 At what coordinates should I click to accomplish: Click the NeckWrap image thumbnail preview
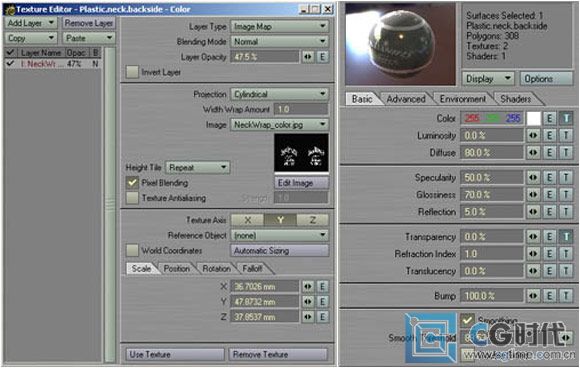click(x=301, y=153)
